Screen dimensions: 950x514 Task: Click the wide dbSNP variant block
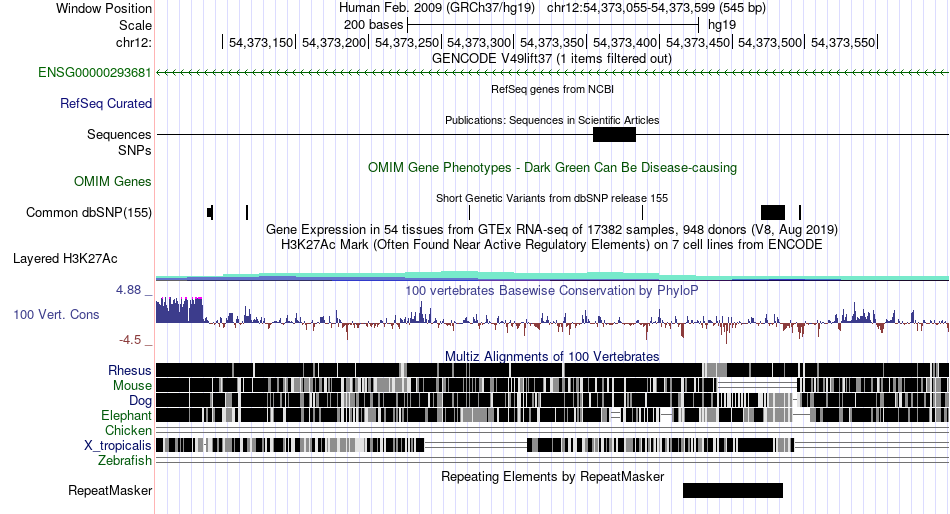772,213
